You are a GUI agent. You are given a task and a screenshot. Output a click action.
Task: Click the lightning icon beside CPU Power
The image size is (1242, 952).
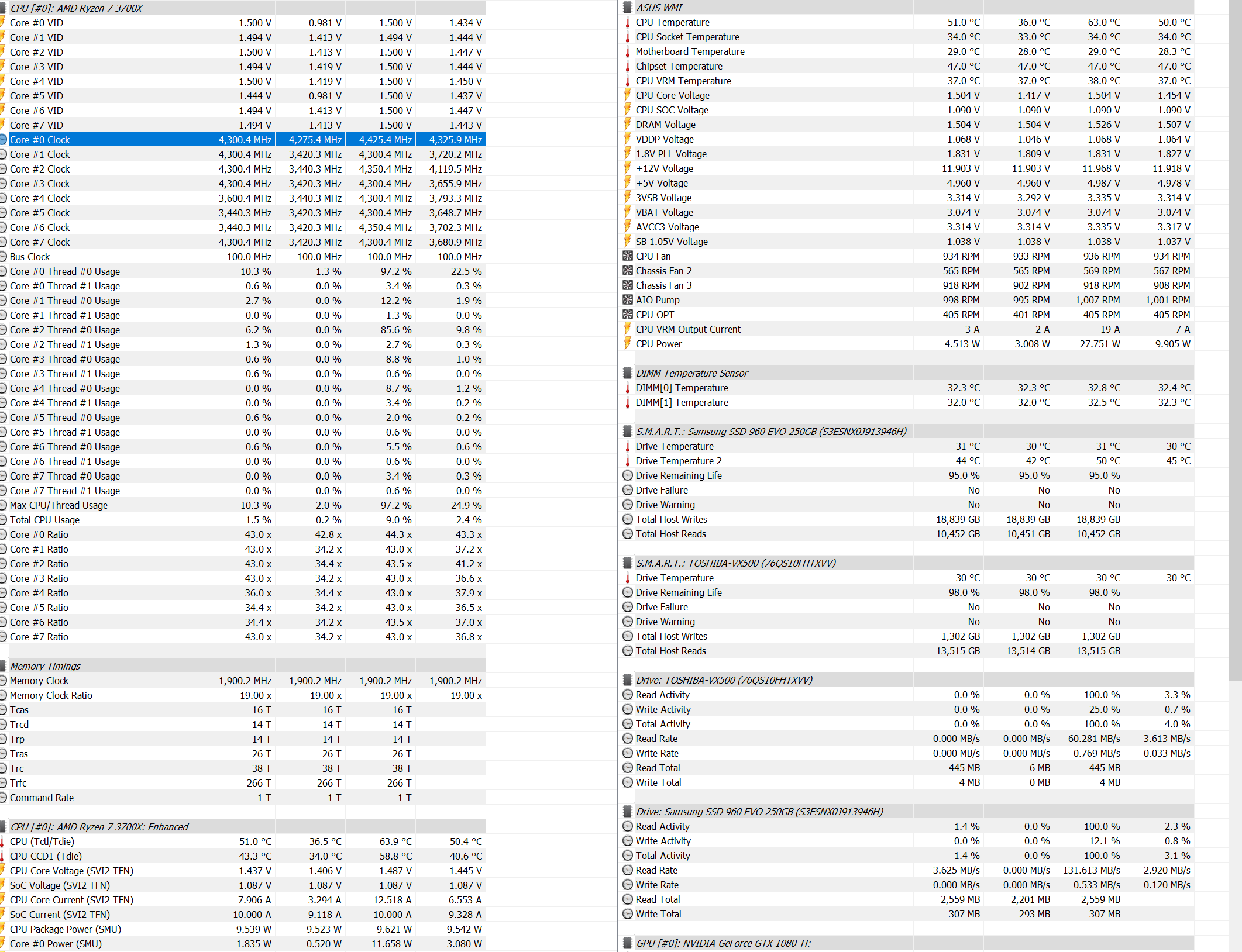coord(628,344)
